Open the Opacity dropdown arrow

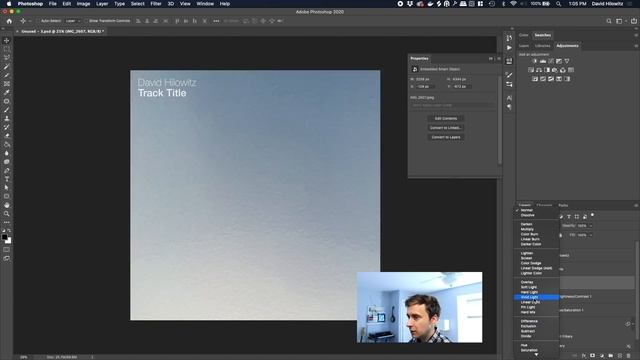tap(591, 226)
